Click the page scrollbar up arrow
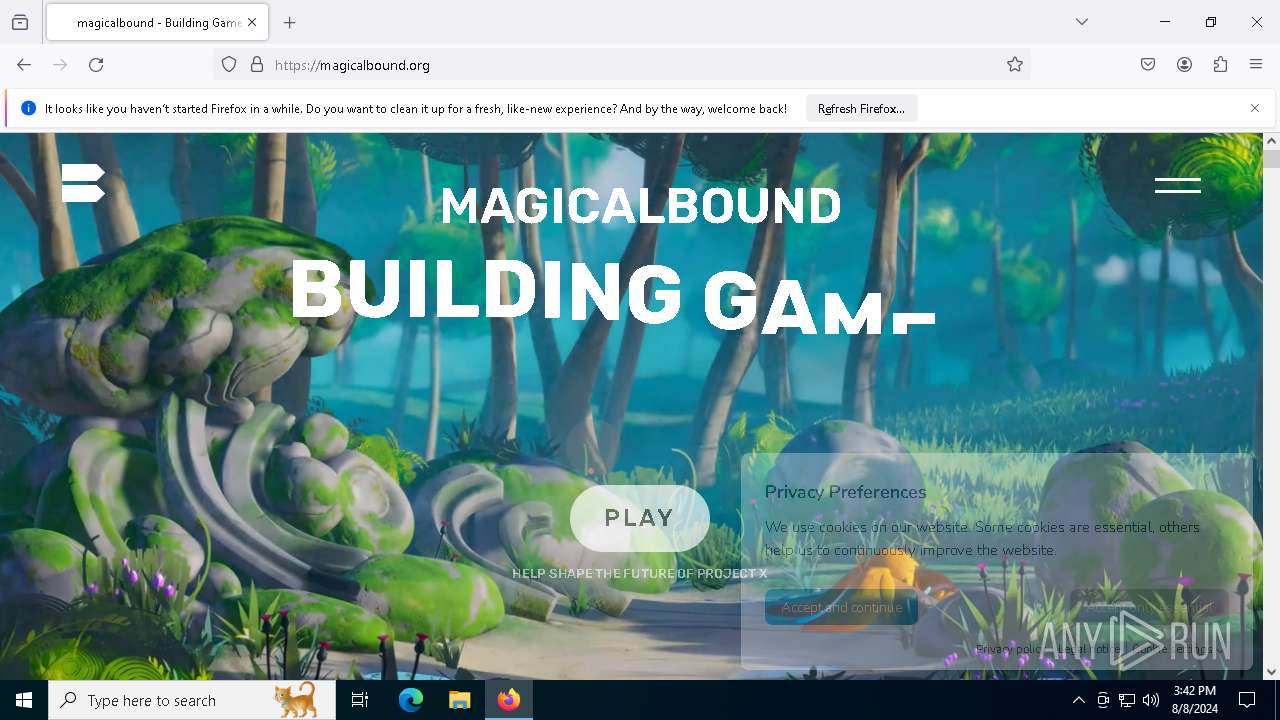The image size is (1280, 720). (1271, 141)
